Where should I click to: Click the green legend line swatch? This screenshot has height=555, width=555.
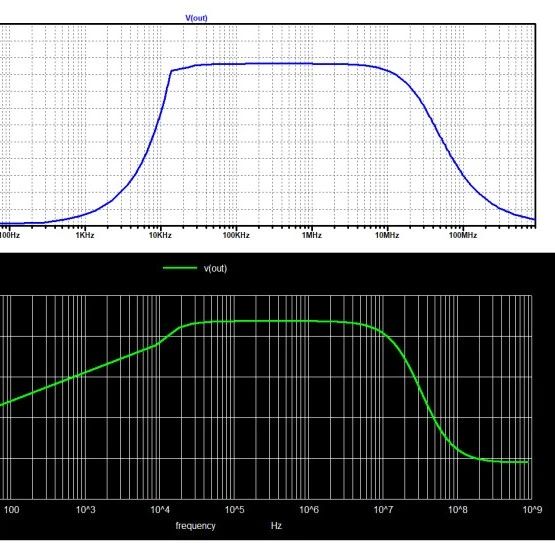[x=180, y=268]
